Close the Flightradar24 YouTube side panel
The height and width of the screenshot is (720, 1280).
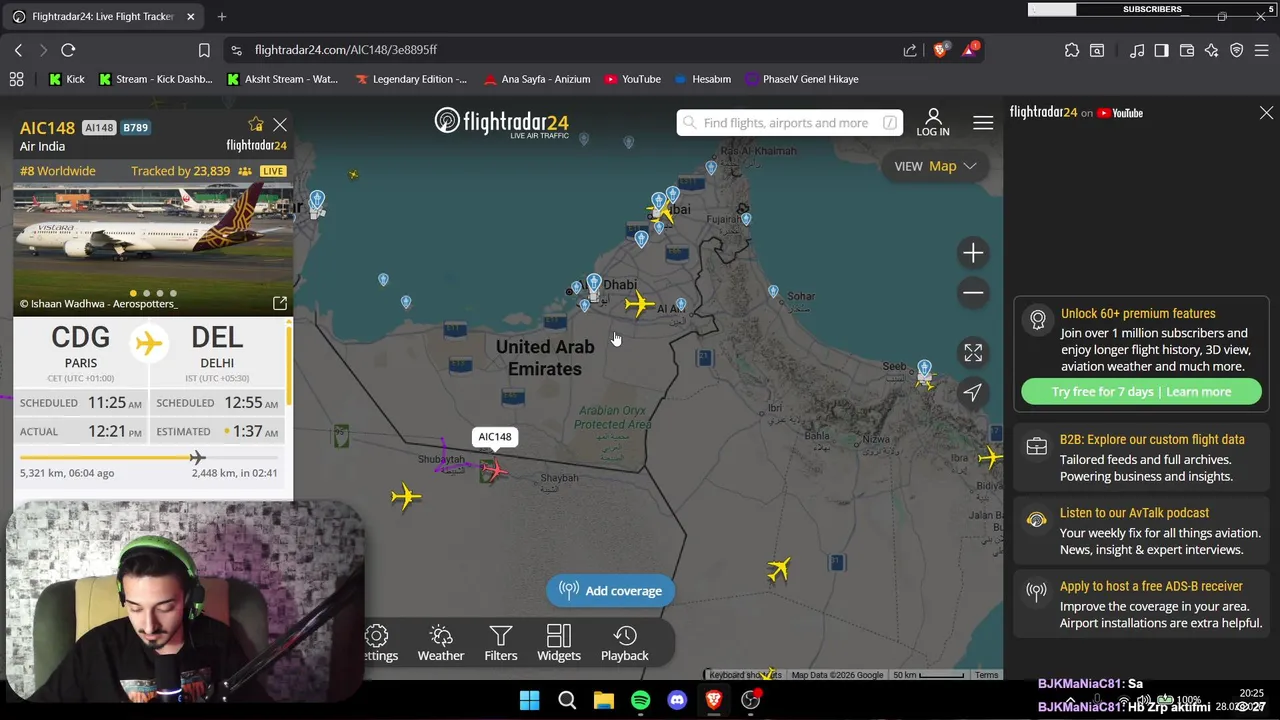pyautogui.click(x=1266, y=113)
